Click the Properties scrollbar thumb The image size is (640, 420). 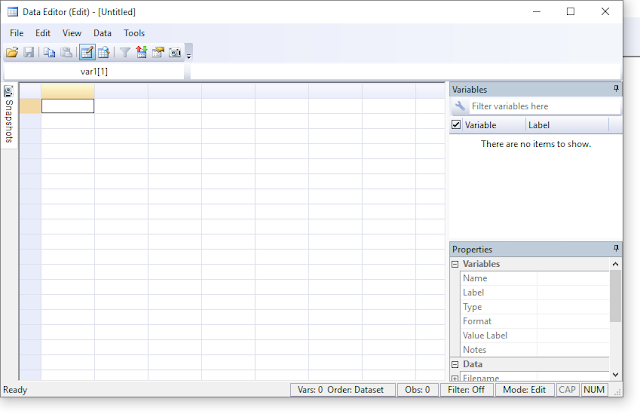point(616,296)
